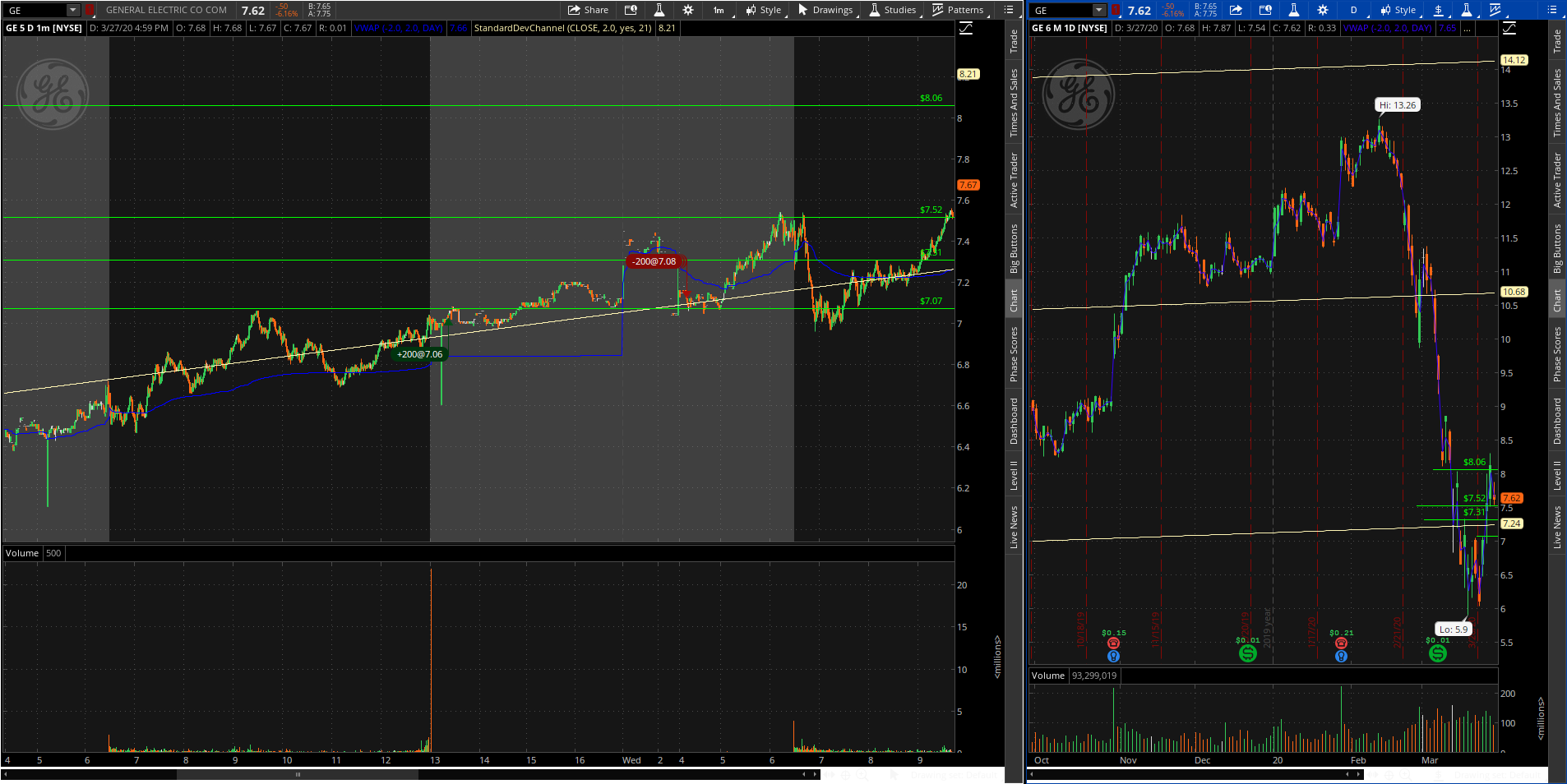Click the +200@7.06 order bubble
Image resolution: width=1567 pixels, height=784 pixels.
click(x=419, y=354)
